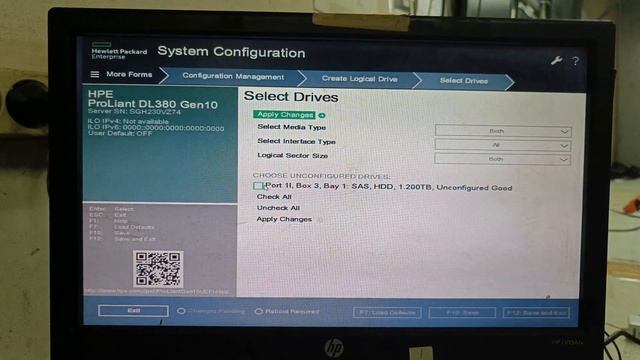This screenshot has height=360, width=640.
Task: Click the Select Media Type label
Action: 291,127
